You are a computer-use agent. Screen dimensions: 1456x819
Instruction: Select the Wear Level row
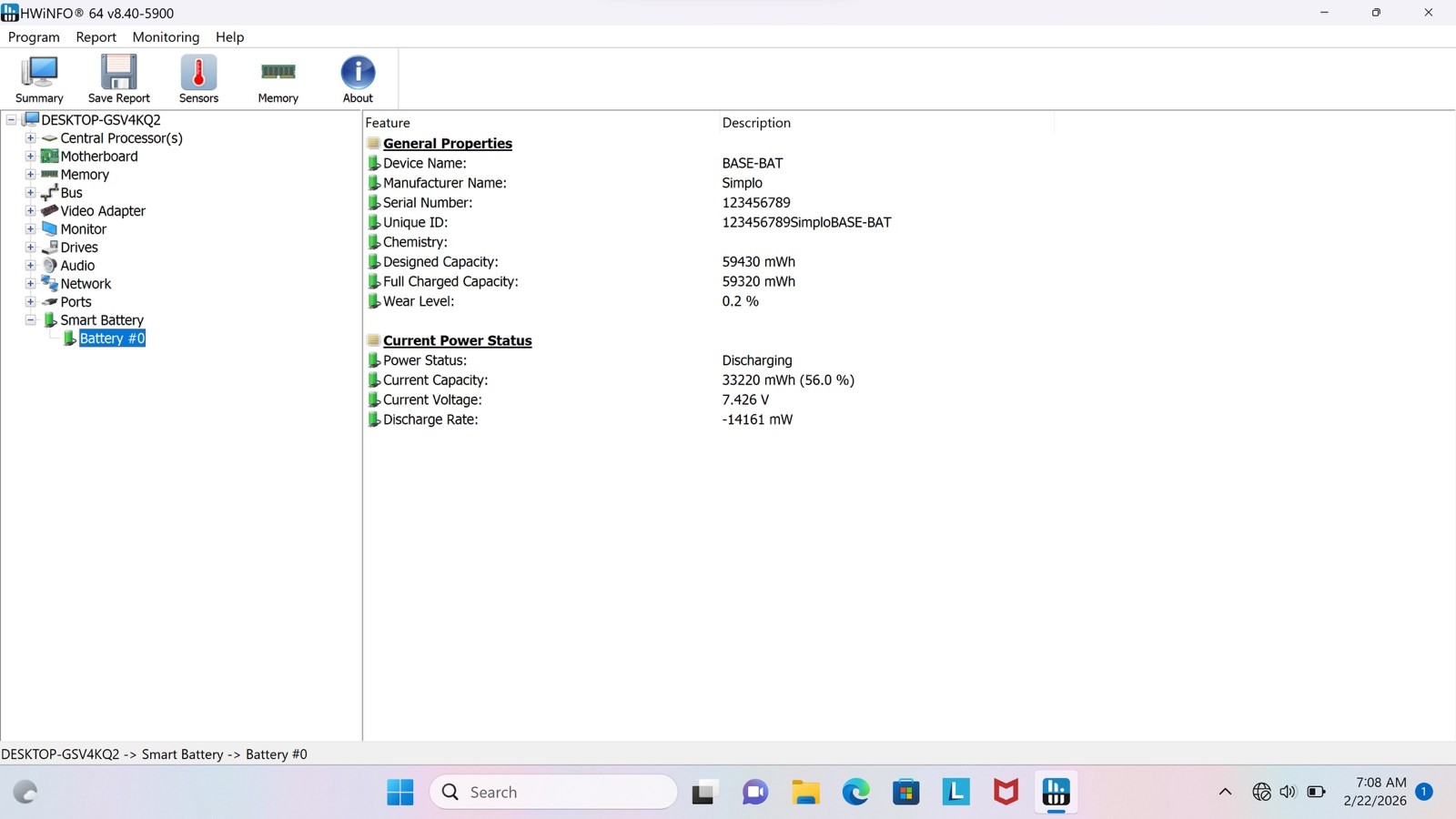click(x=710, y=301)
